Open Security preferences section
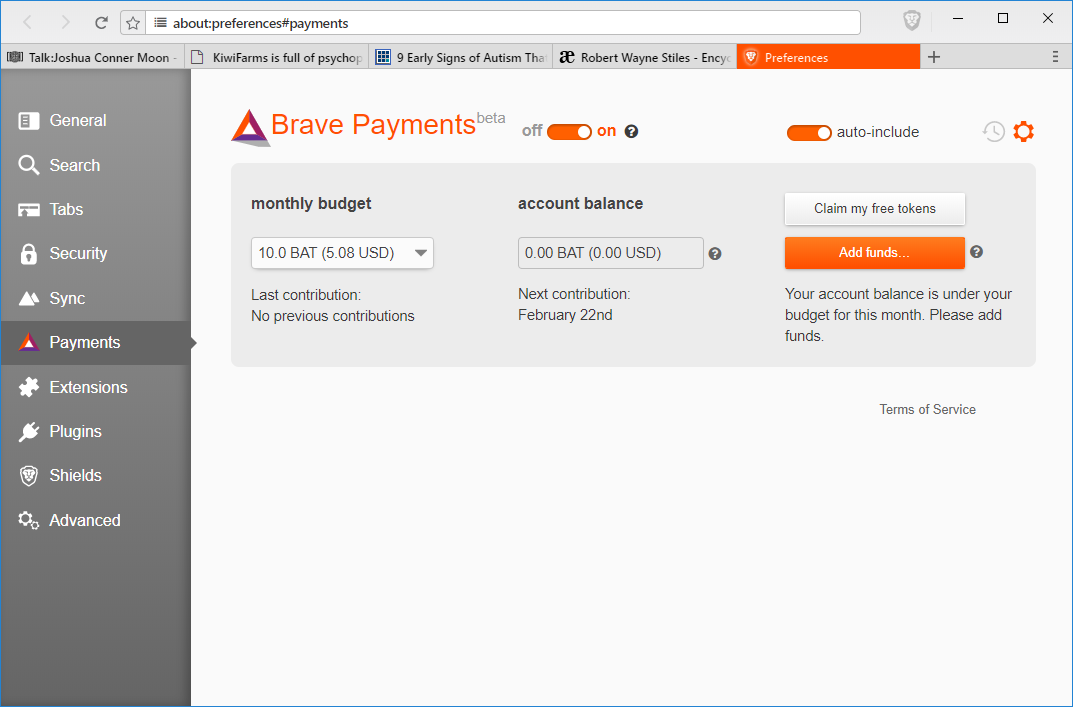The width and height of the screenshot is (1073, 707). (x=96, y=254)
